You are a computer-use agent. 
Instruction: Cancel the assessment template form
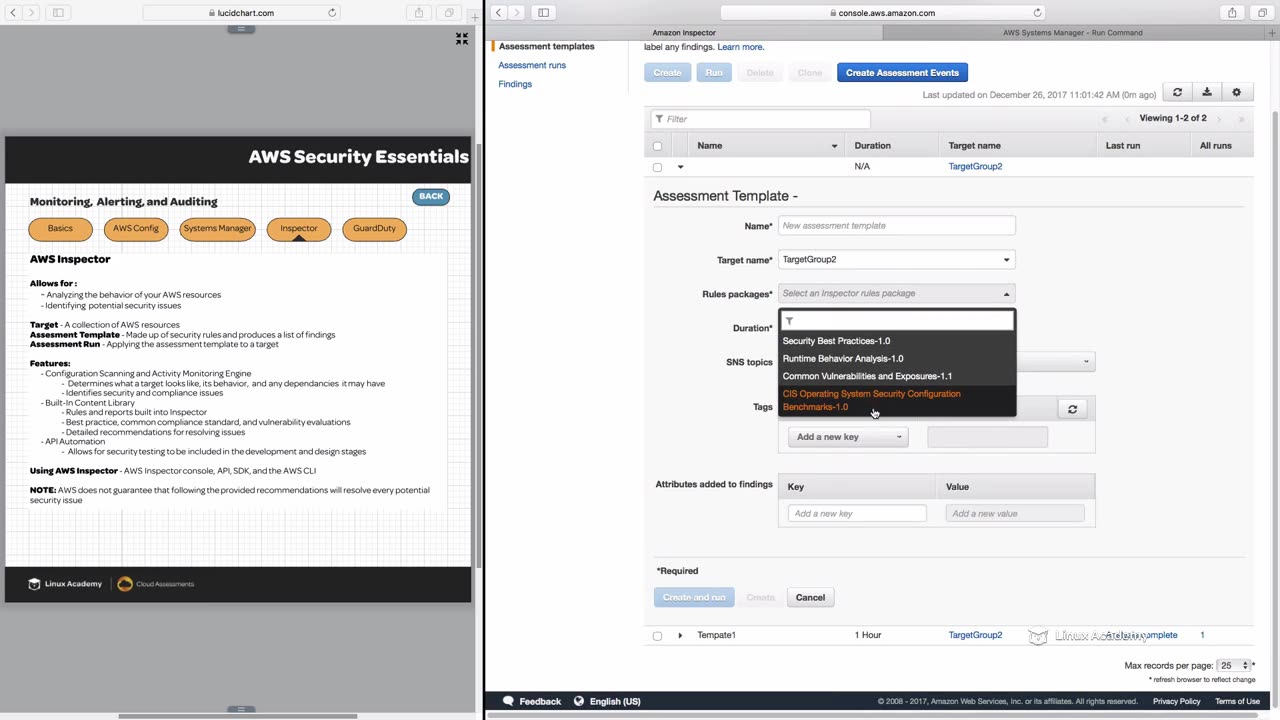(810, 598)
